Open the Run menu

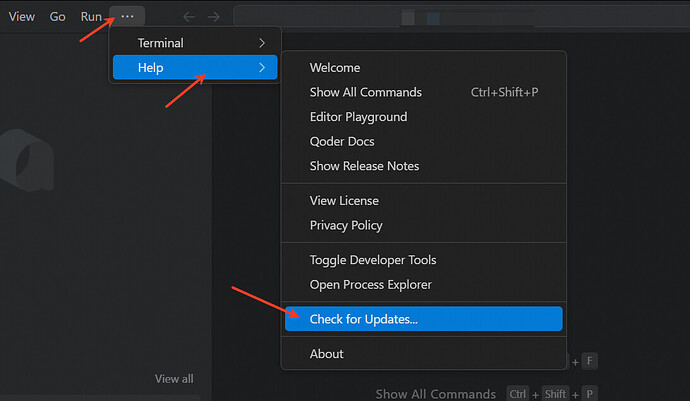click(91, 16)
